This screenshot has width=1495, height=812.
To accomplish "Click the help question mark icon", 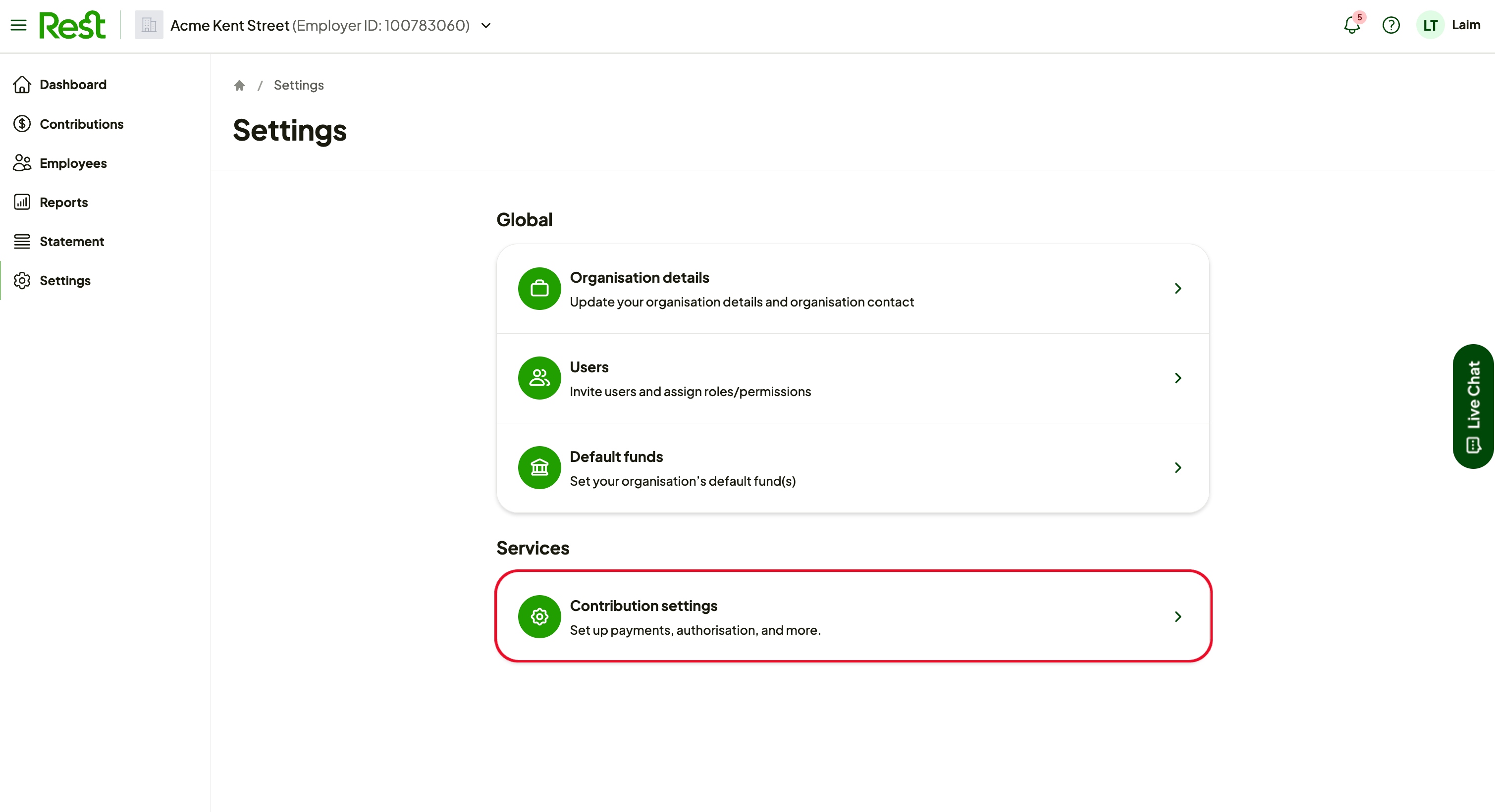I will [x=1390, y=26].
